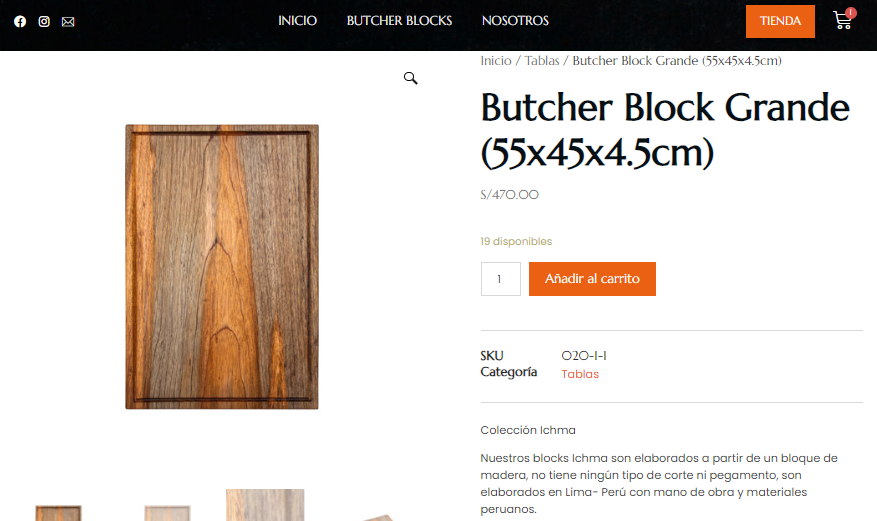
Task: Follow the Inicio breadcrumb link
Action: (496, 61)
